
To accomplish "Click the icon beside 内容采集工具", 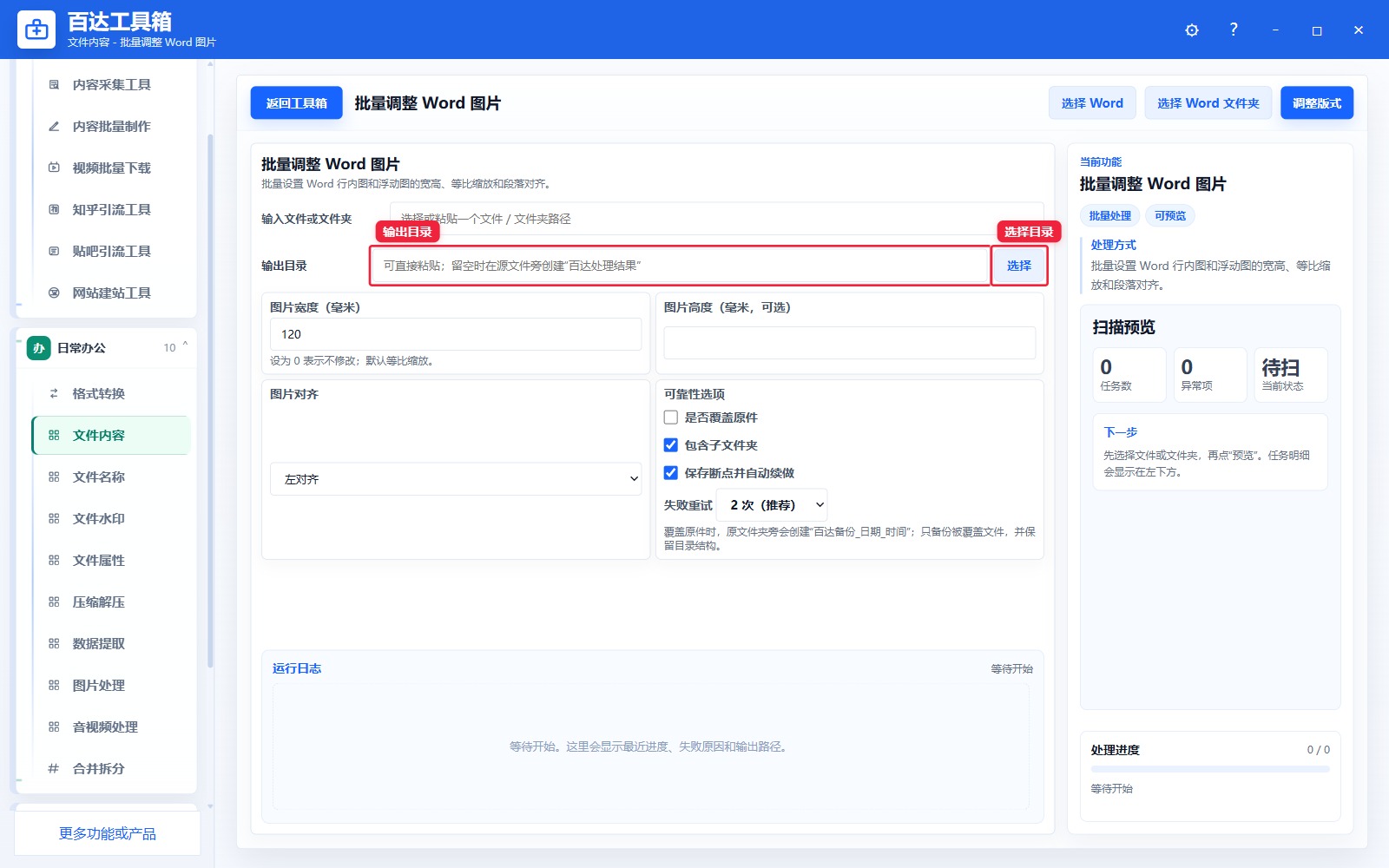I will coord(54,84).
